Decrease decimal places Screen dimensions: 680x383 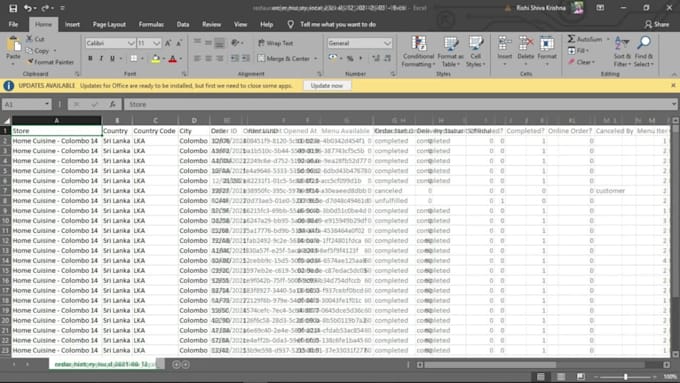[x=387, y=59]
